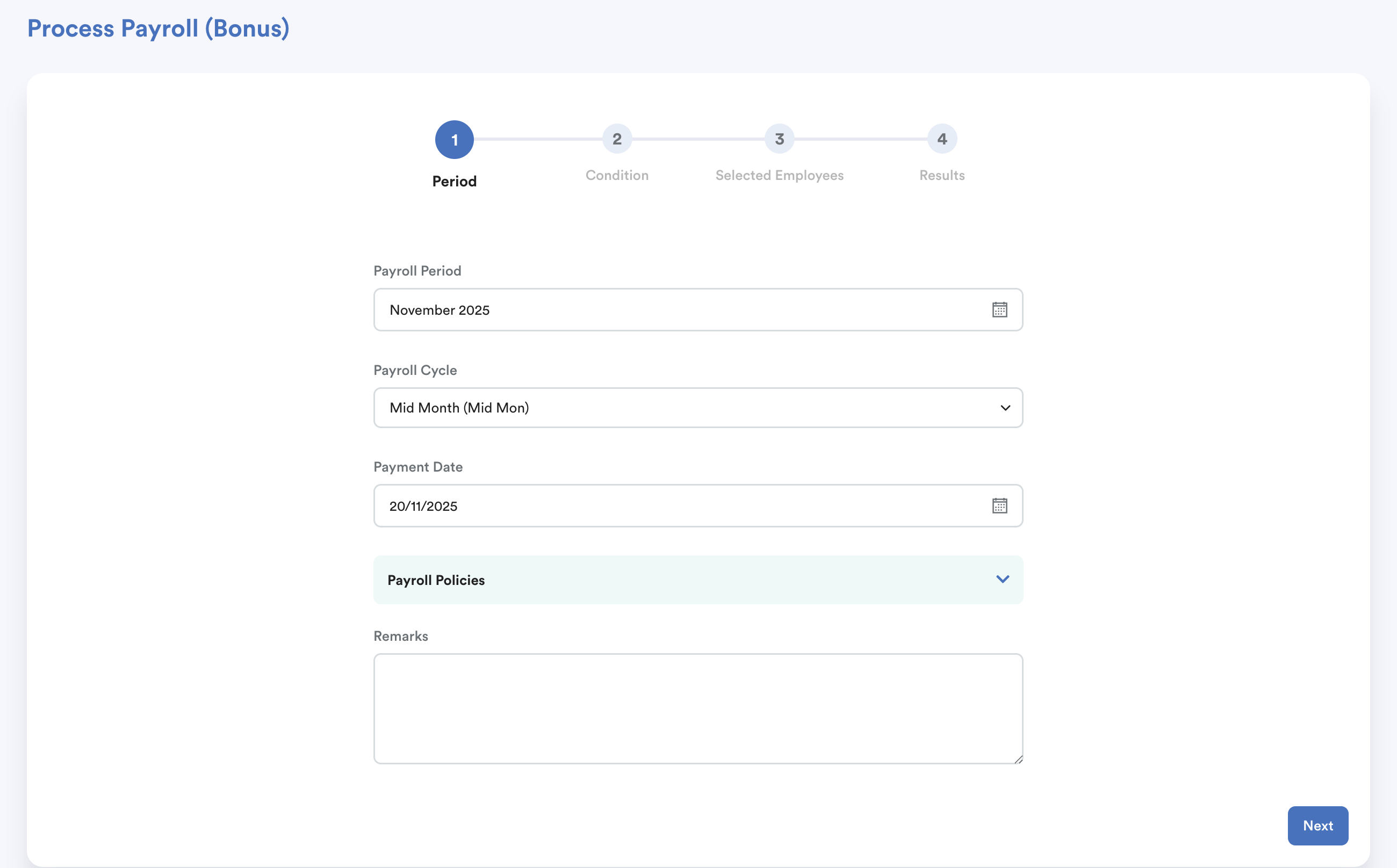Open the Payroll Cycle dropdown arrow
Image resolution: width=1397 pixels, height=868 pixels.
1005,408
